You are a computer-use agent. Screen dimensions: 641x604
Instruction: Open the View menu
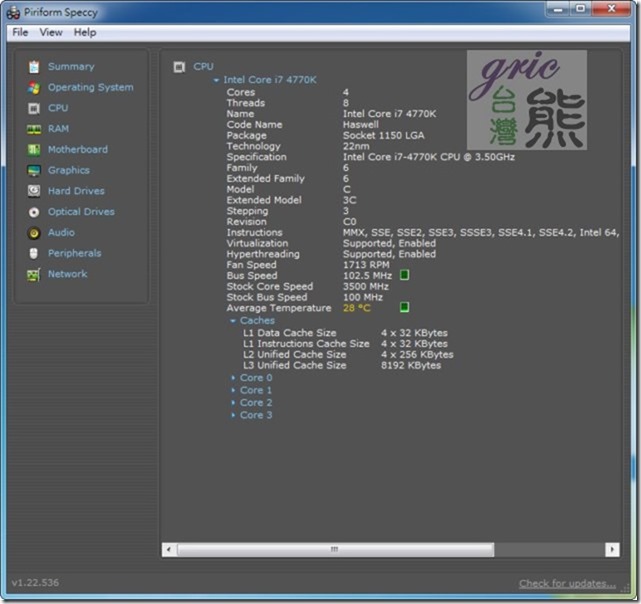pos(51,32)
